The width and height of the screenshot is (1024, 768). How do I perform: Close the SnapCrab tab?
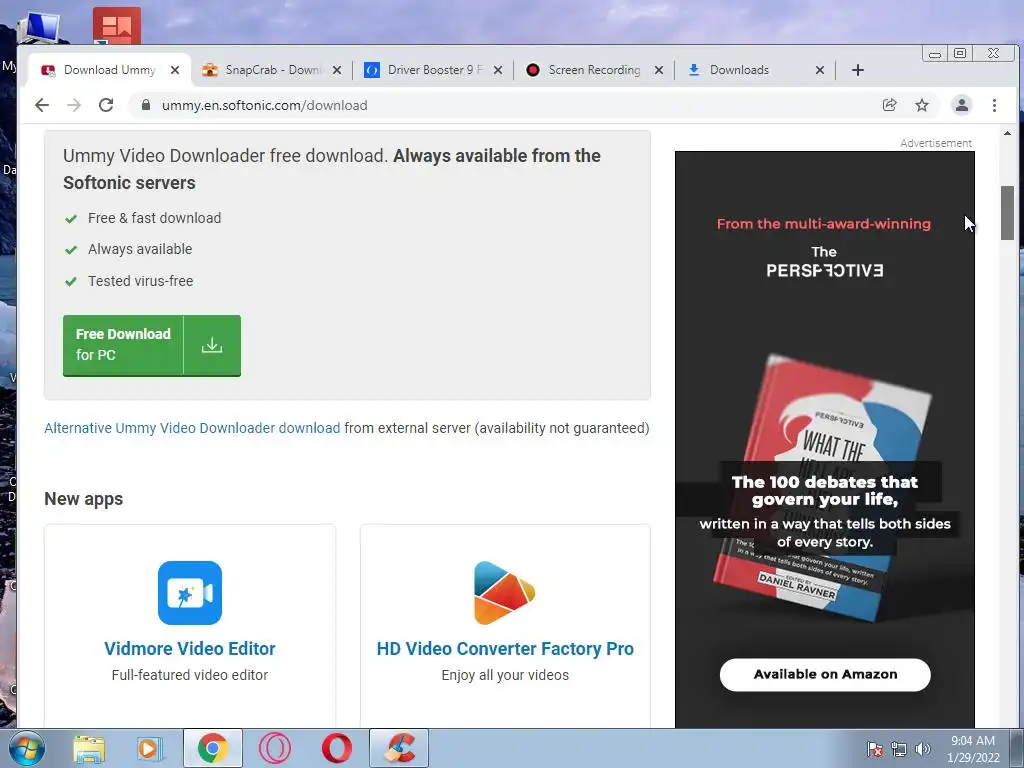click(x=336, y=70)
